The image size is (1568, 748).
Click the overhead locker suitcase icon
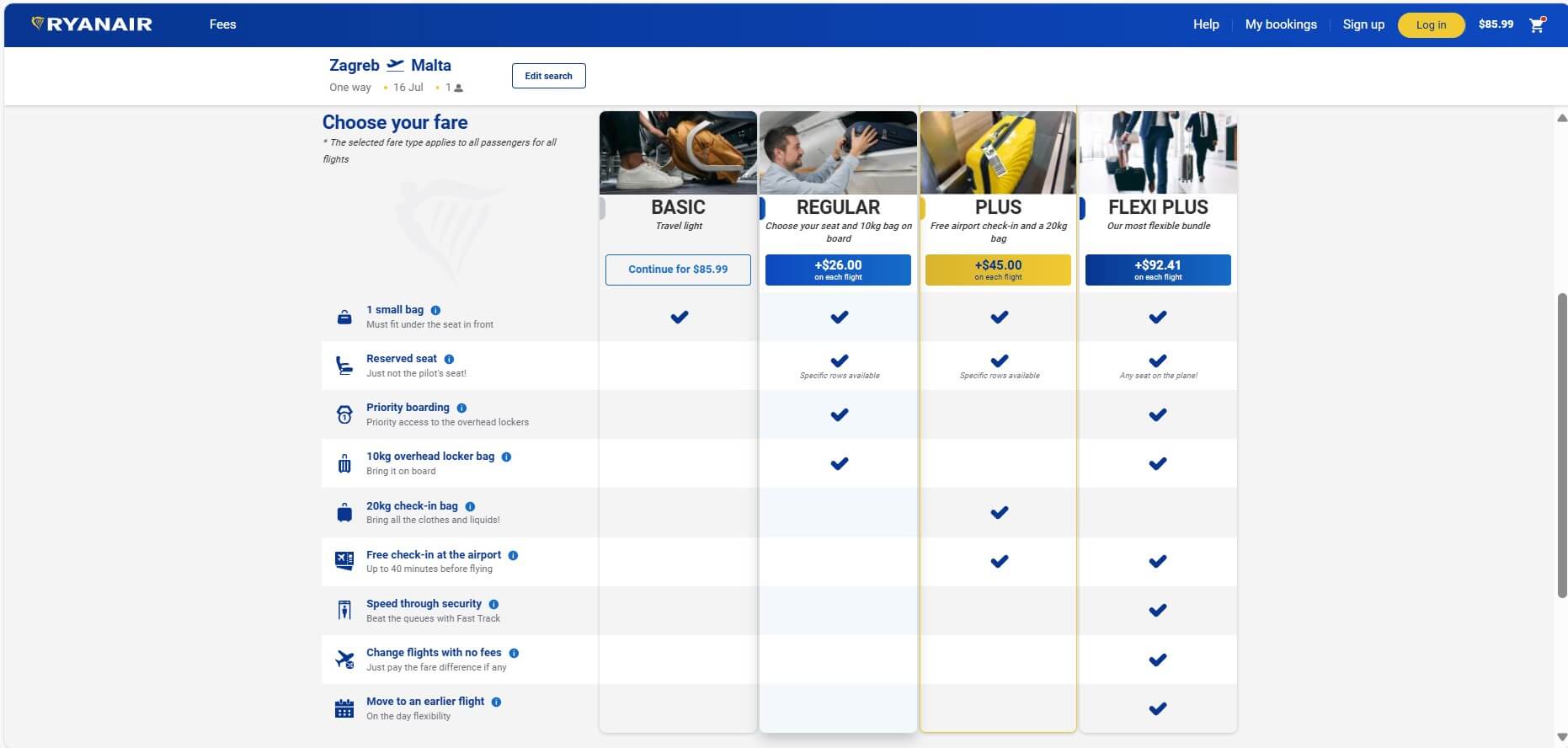coord(344,463)
